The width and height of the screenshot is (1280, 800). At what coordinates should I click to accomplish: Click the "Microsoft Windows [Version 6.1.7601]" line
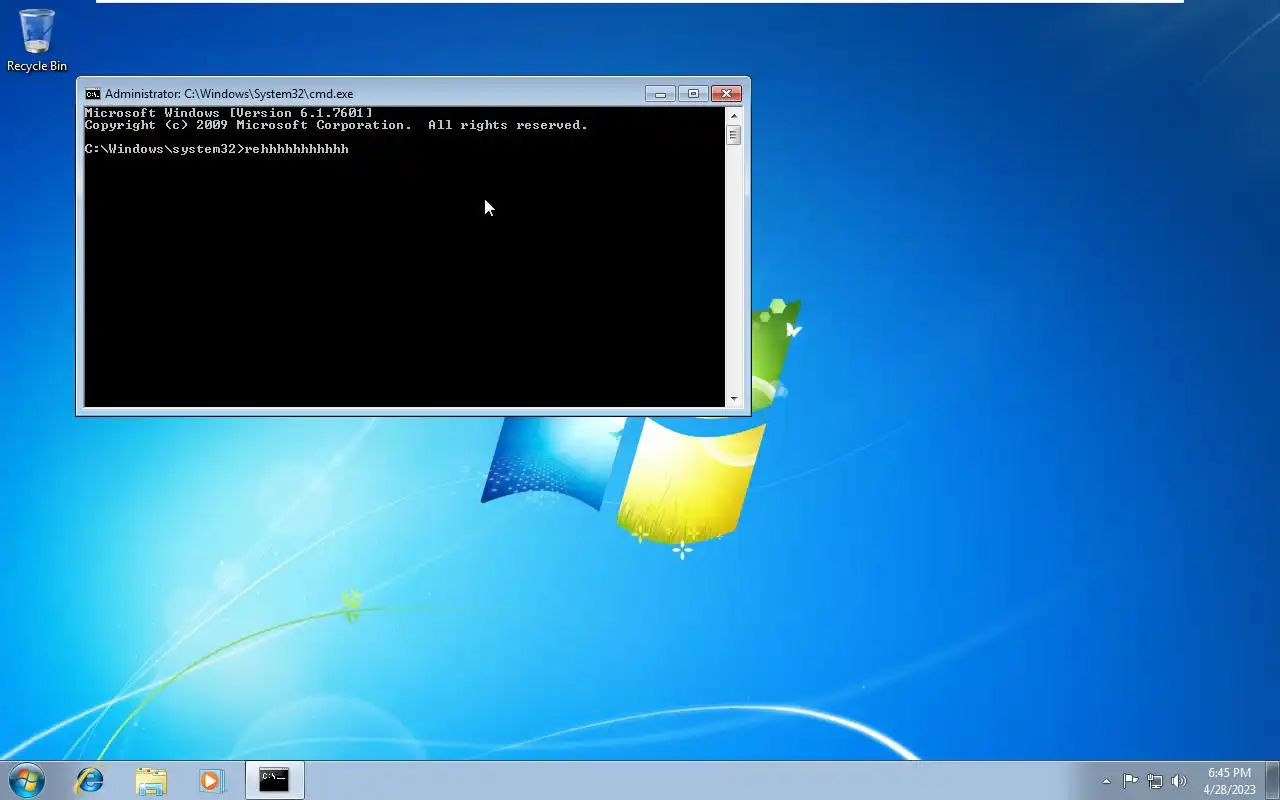229,113
